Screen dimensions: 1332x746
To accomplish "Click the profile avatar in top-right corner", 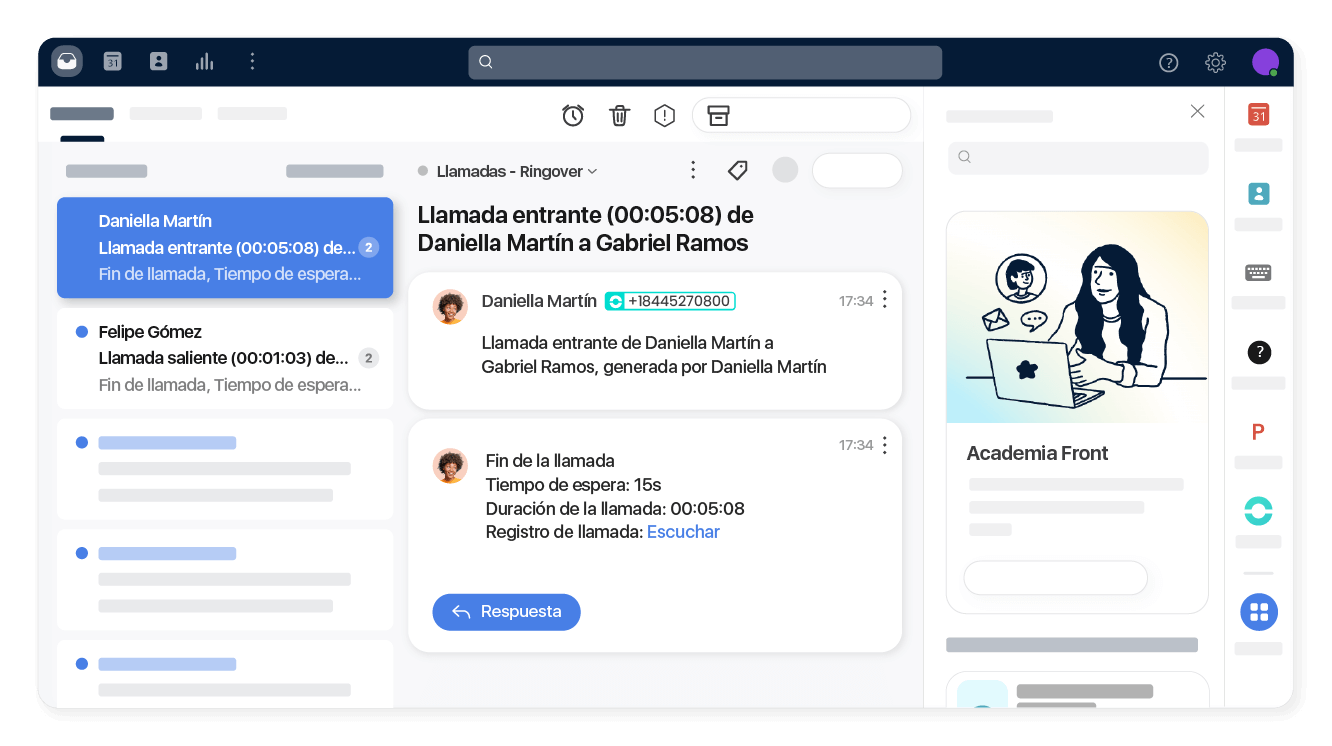I will 1265,62.
